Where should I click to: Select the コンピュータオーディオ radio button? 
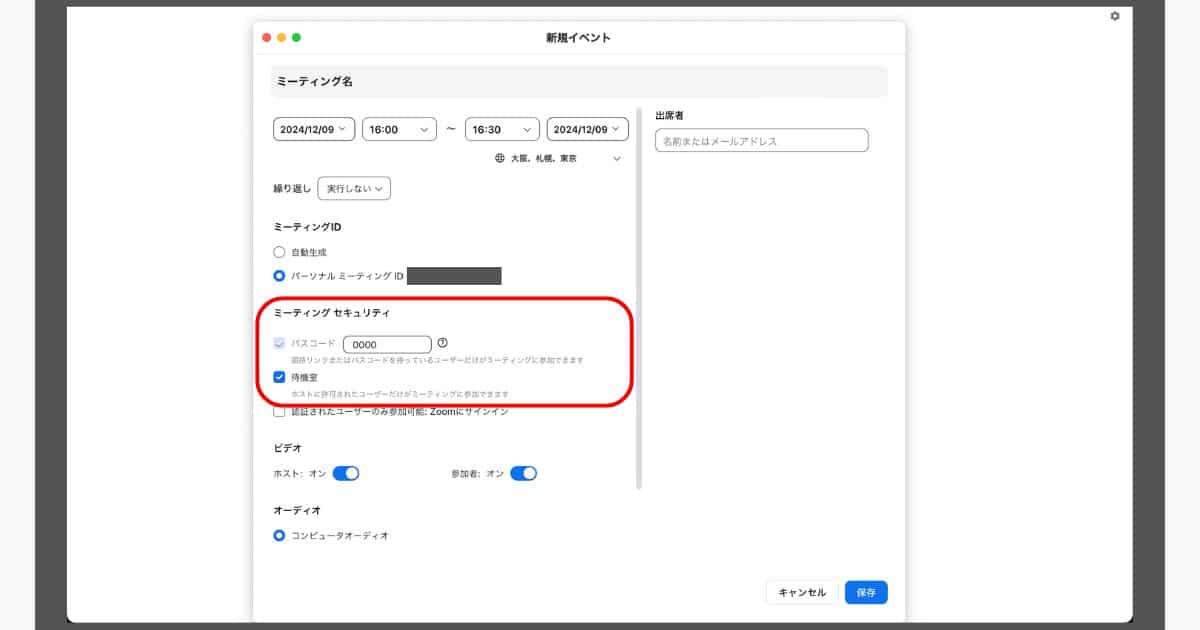[x=280, y=535]
